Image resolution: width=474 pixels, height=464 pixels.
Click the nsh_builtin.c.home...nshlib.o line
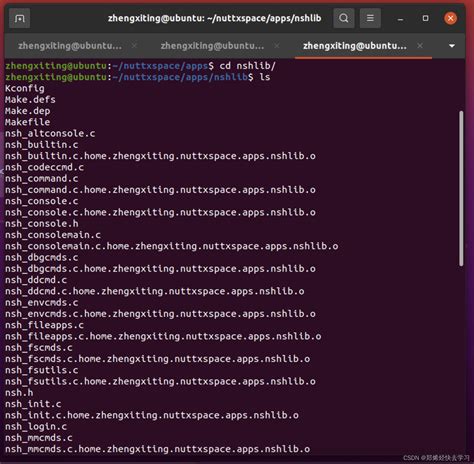[160, 156]
